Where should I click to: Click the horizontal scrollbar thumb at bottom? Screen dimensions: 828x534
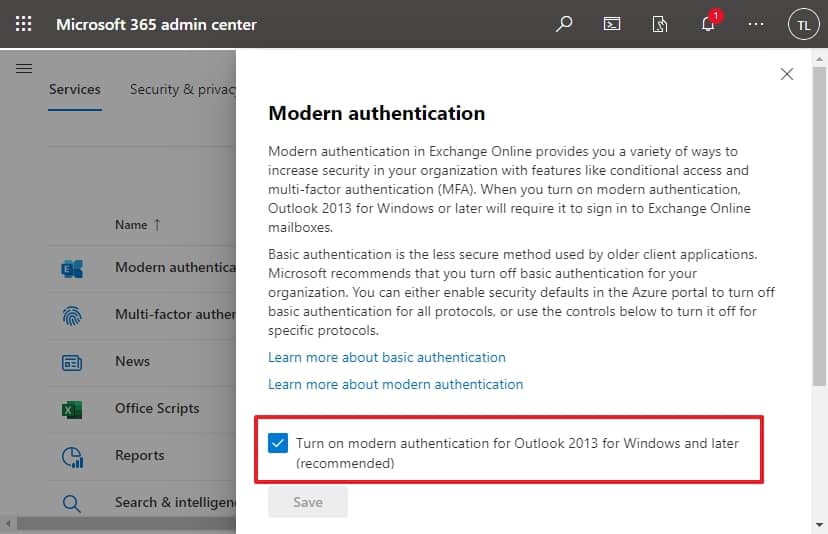tap(127, 523)
